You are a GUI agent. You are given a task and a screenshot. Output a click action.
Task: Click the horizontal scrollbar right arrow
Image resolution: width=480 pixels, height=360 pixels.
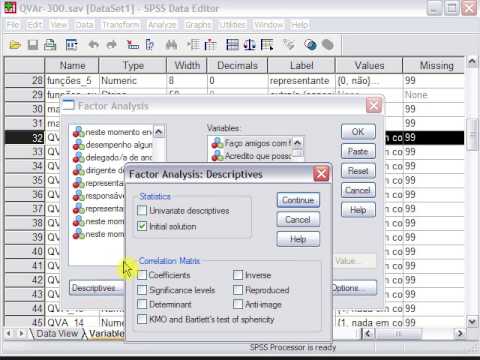tap(460, 333)
